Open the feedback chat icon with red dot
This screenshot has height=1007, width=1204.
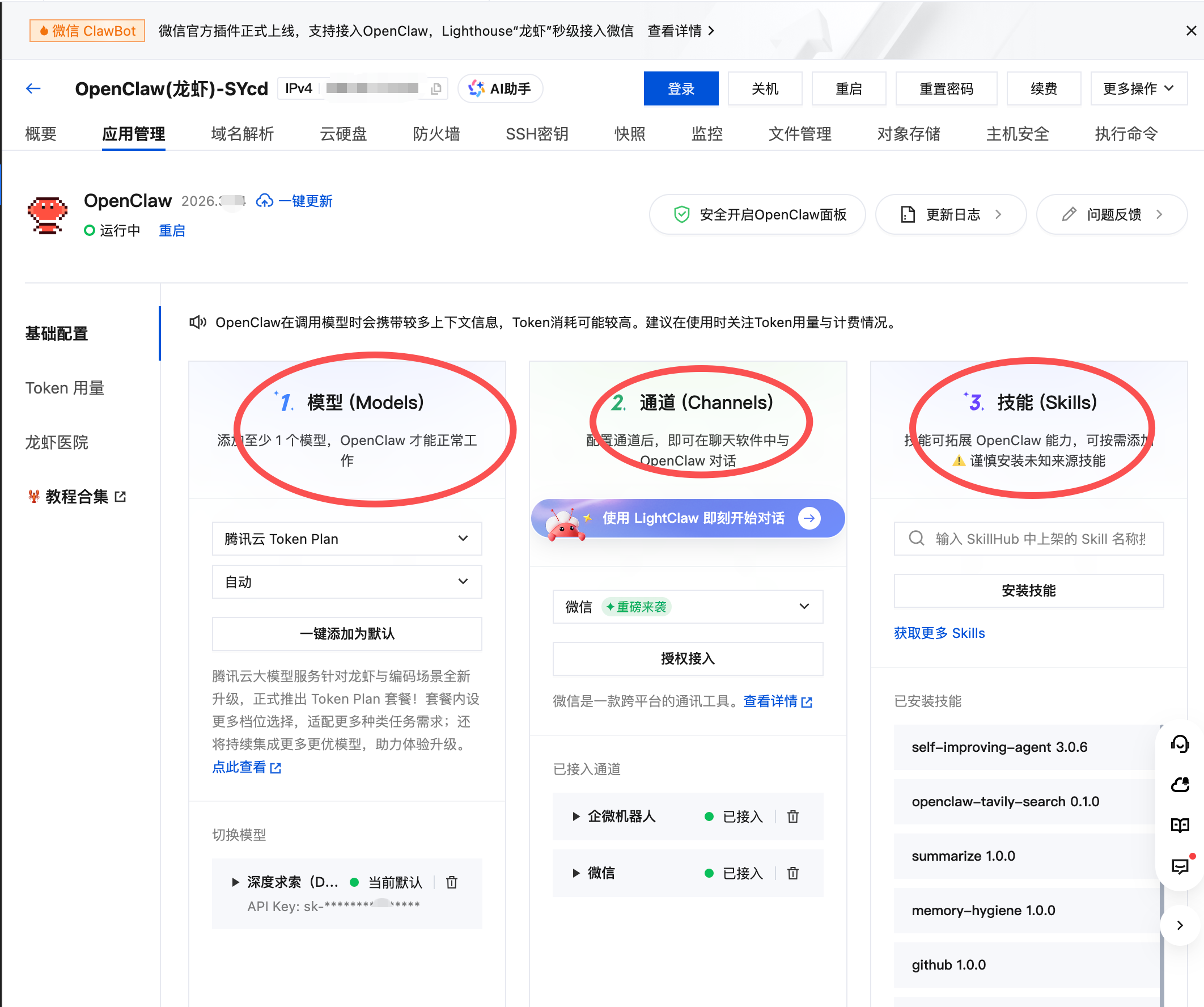pos(1181,867)
